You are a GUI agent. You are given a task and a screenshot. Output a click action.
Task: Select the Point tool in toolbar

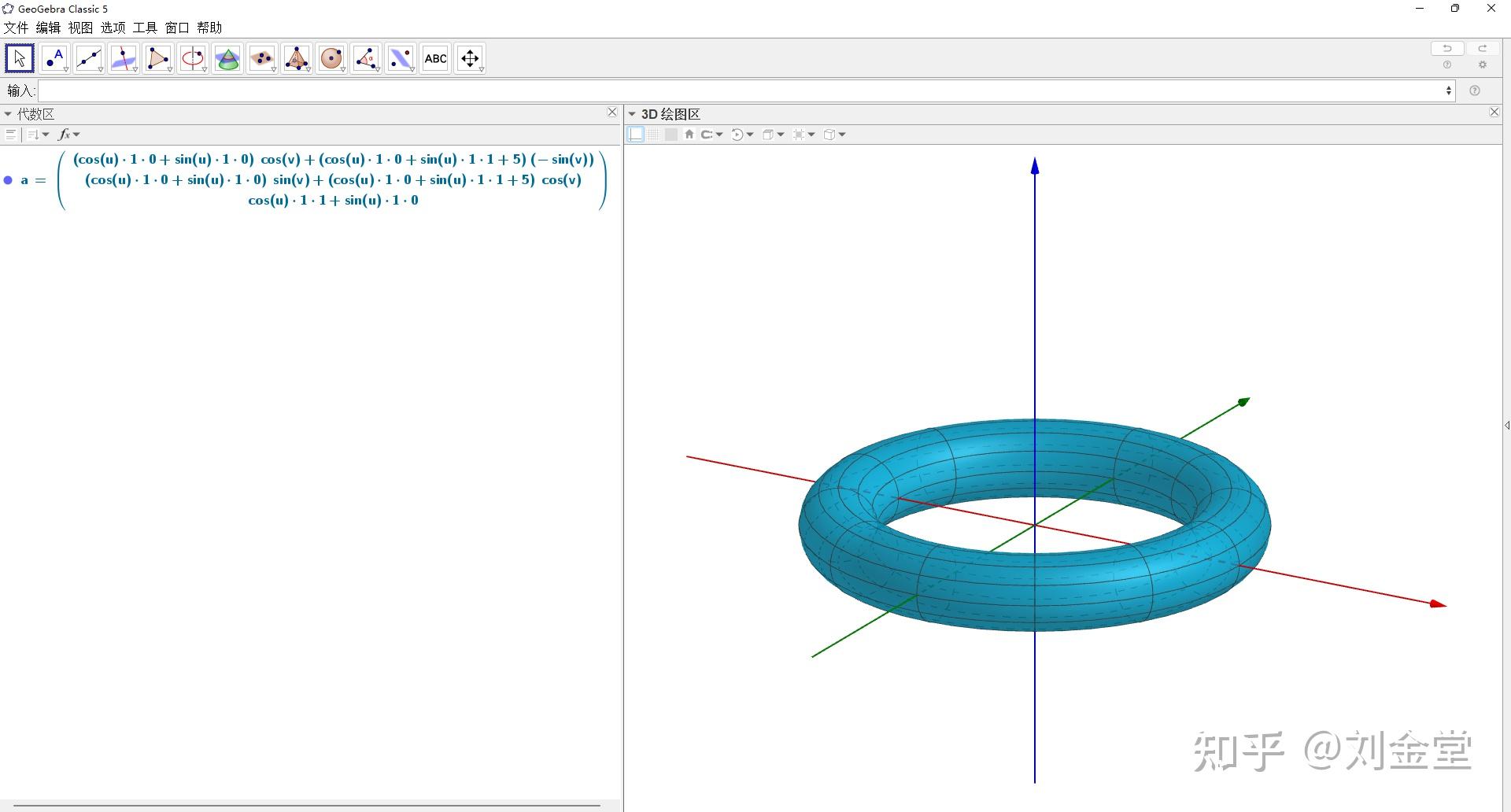(x=54, y=58)
